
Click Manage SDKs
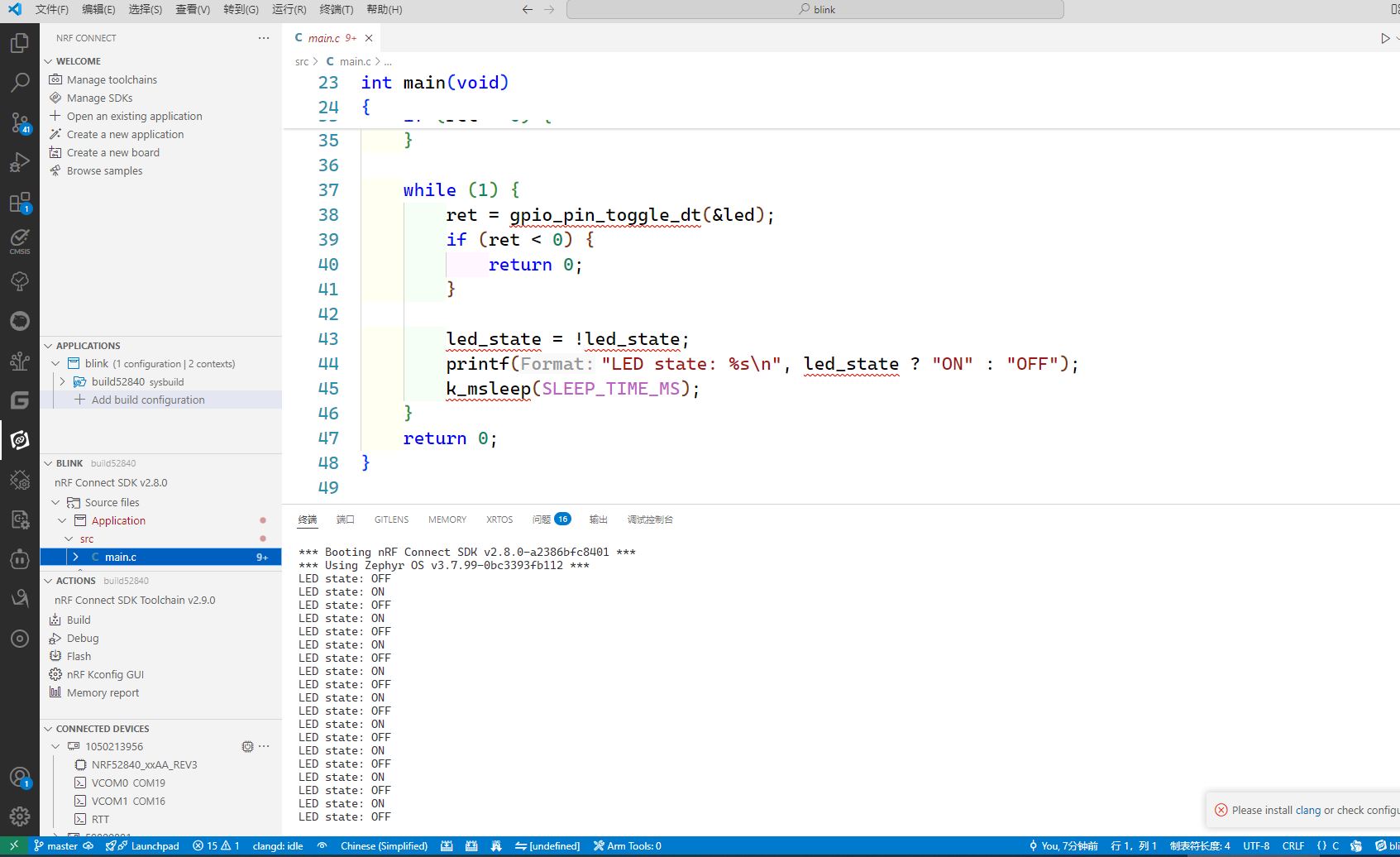[99, 98]
